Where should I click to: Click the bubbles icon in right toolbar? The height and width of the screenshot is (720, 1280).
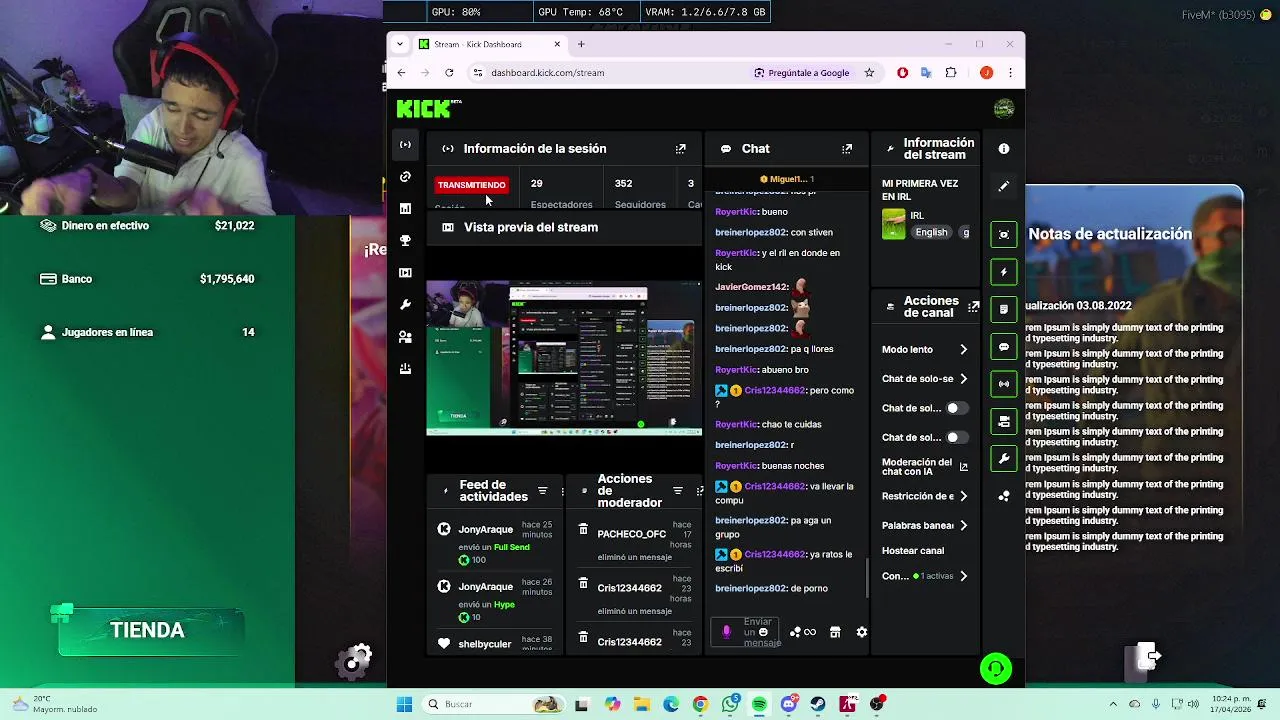pyautogui.click(x=1004, y=496)
